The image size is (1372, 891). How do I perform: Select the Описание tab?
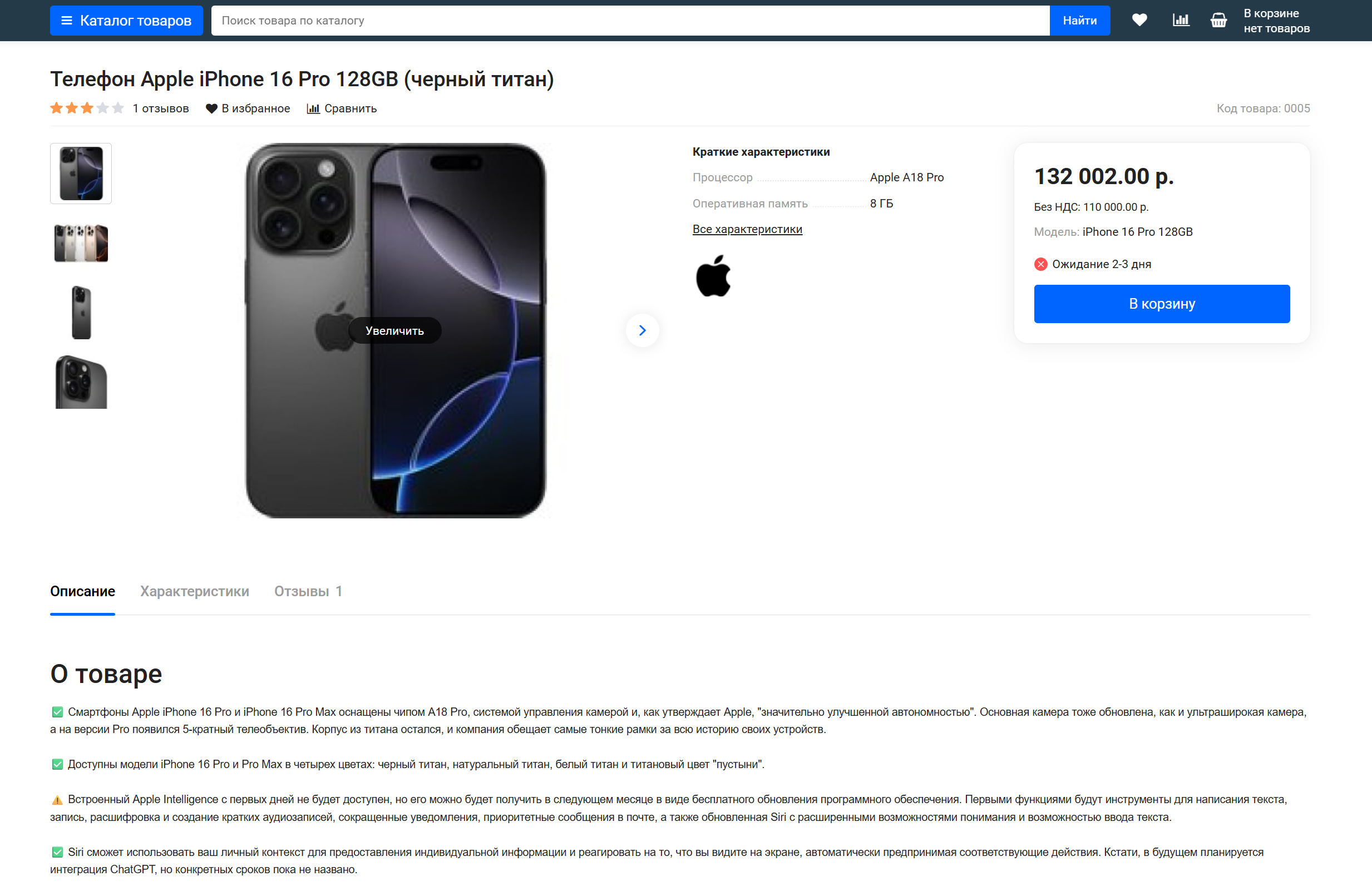[82, 591]
